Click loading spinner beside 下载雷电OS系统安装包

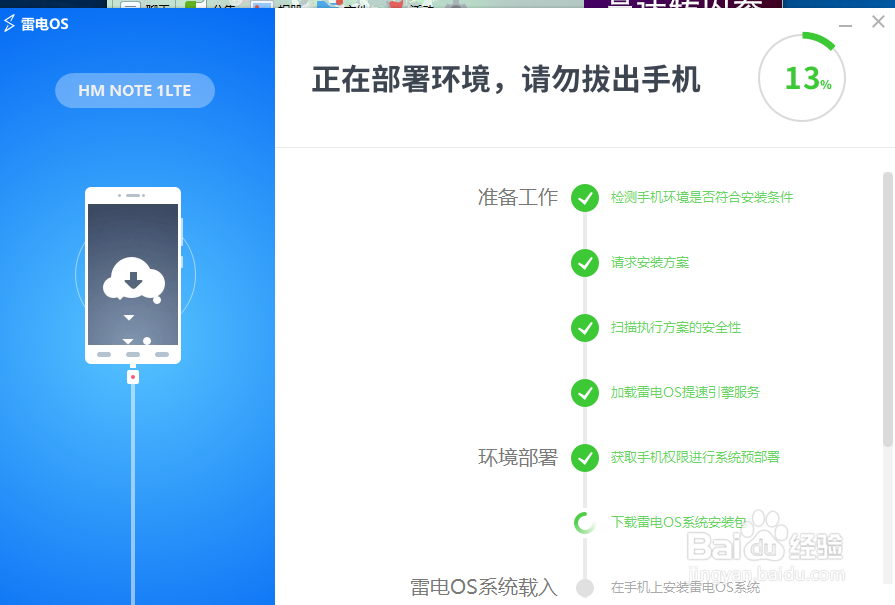(585, 523)
